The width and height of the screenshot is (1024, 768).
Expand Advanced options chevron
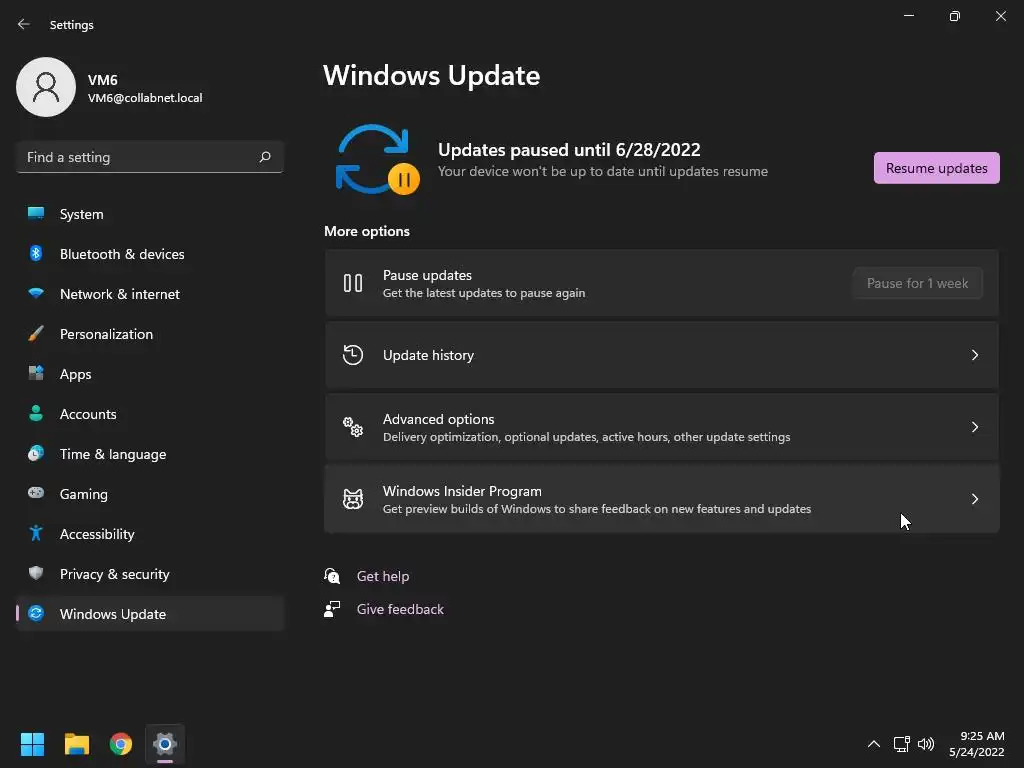click(x=974, y=427)
